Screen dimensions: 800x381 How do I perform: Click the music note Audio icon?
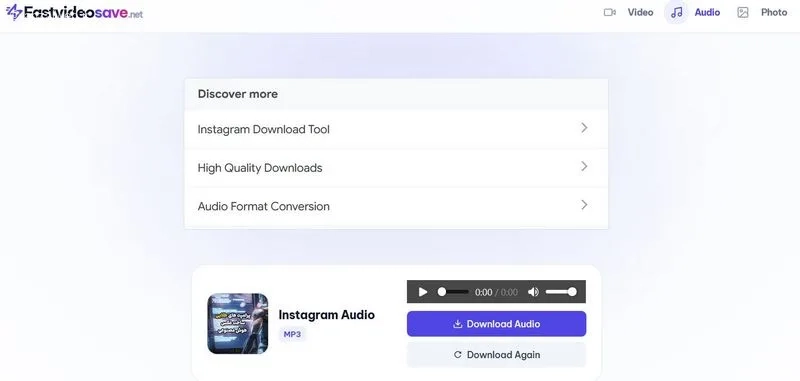[677, 12]
